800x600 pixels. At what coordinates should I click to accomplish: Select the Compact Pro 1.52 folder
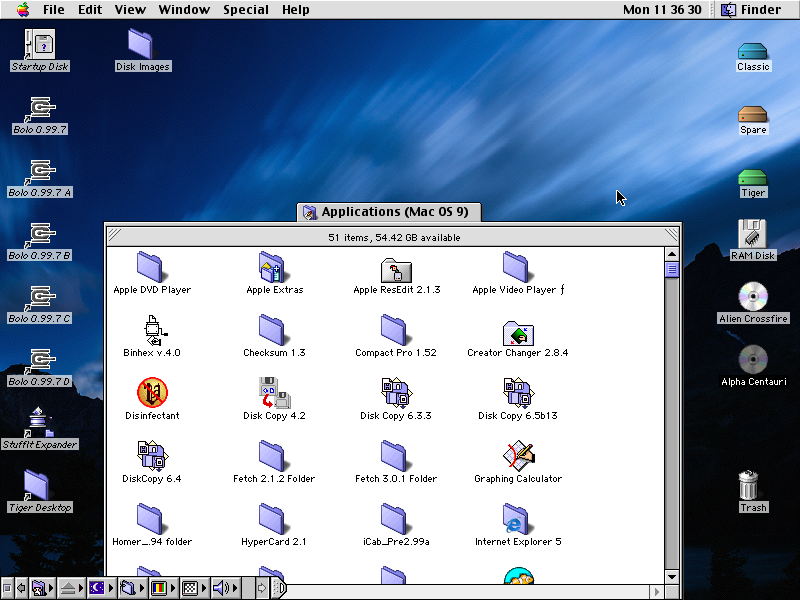coord(394,330)
